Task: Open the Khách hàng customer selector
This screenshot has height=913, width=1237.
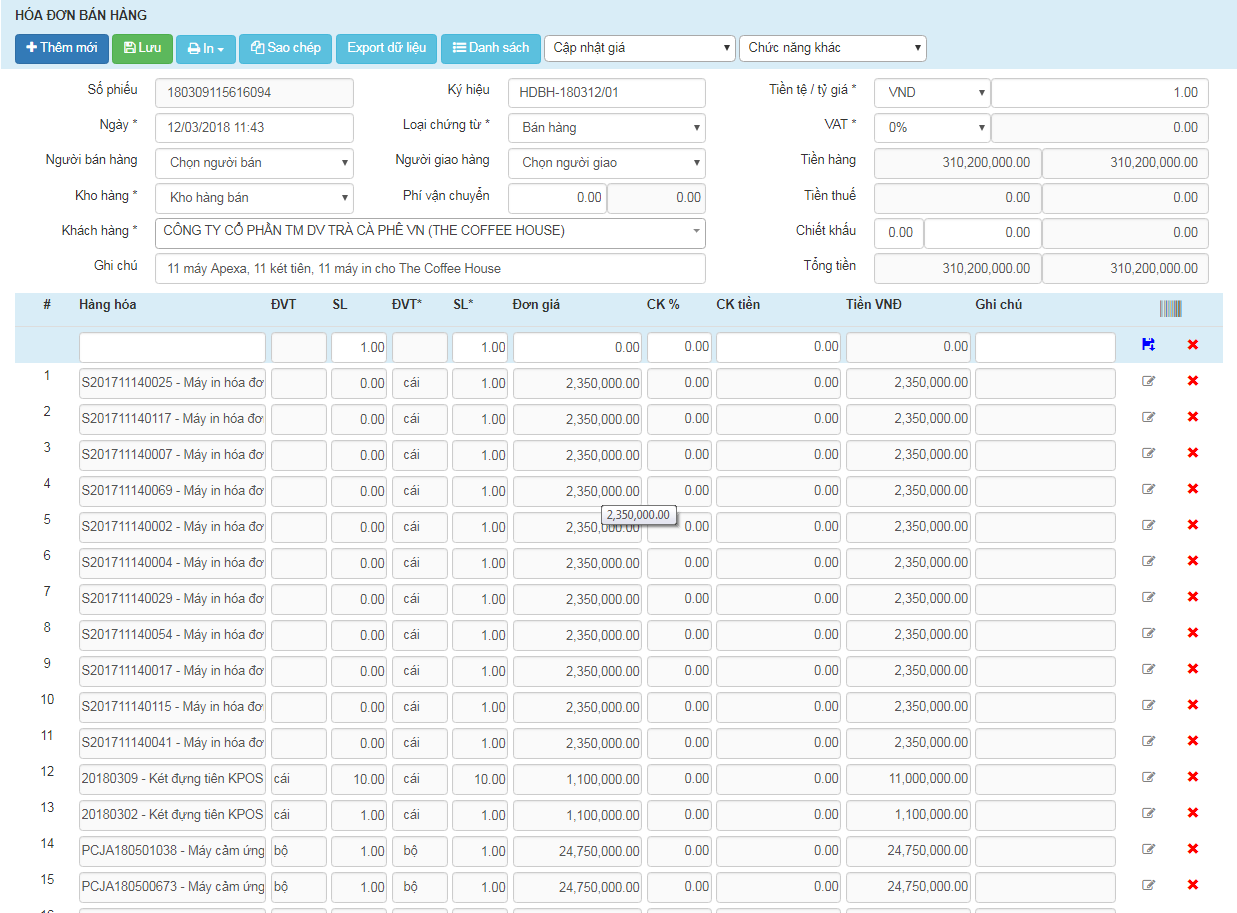Action: [x=431, y=232]
